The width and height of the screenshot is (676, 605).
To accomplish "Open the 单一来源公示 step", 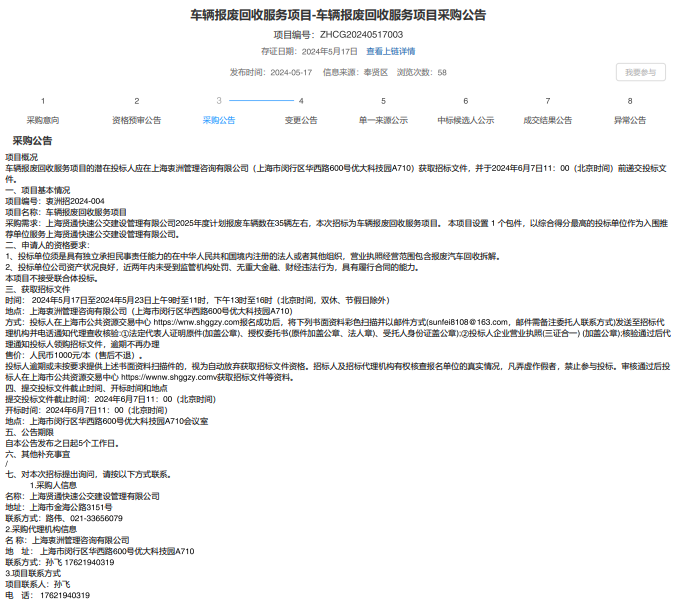I will 383,120.
